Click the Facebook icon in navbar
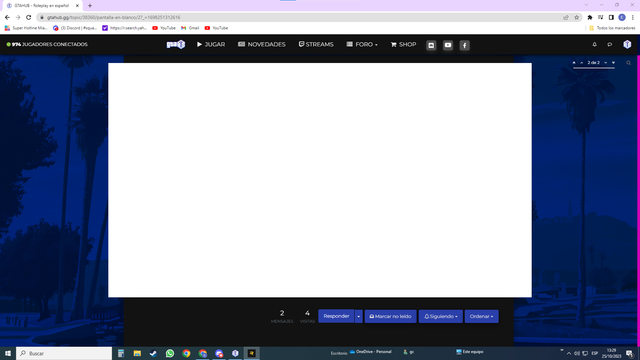The image size is (640, 360). pos(464,45)
